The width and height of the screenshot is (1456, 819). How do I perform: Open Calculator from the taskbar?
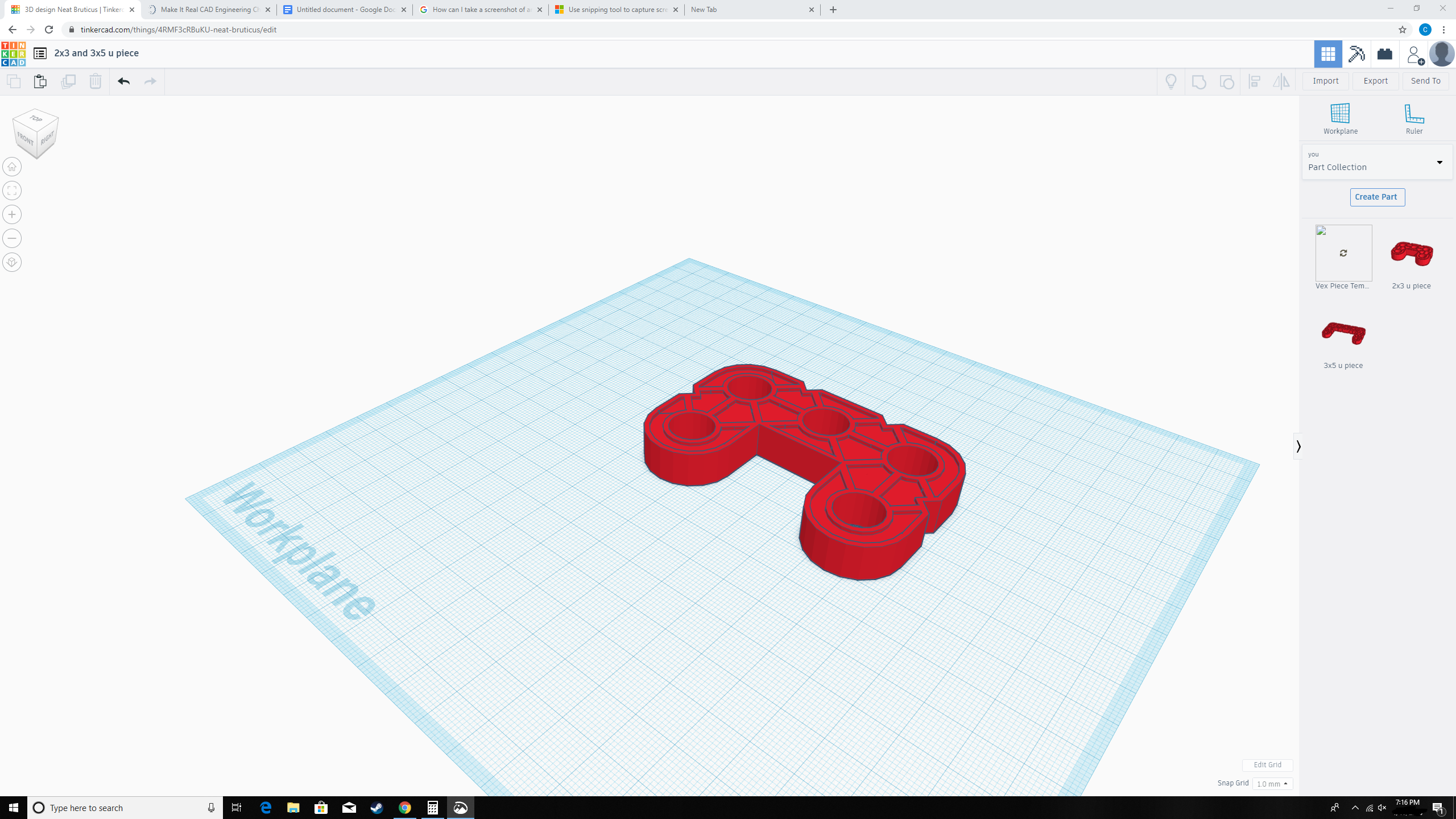click(432, 808)
